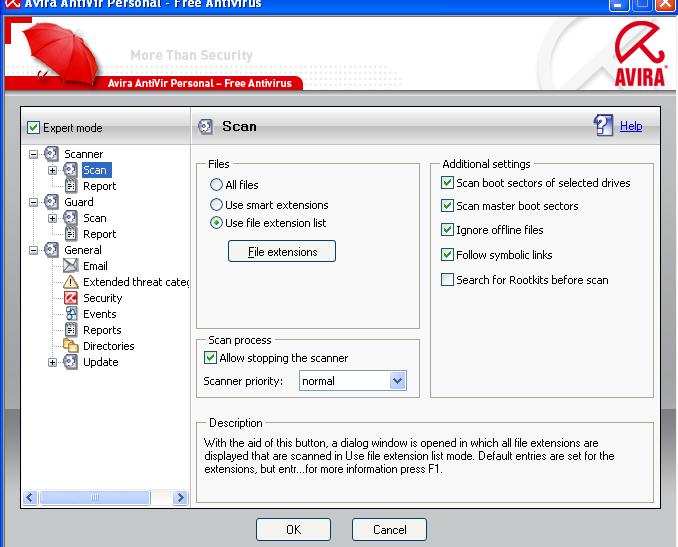
Task: Click the Update gear icon
Action: pyautogui.click(x=70, y=361)
